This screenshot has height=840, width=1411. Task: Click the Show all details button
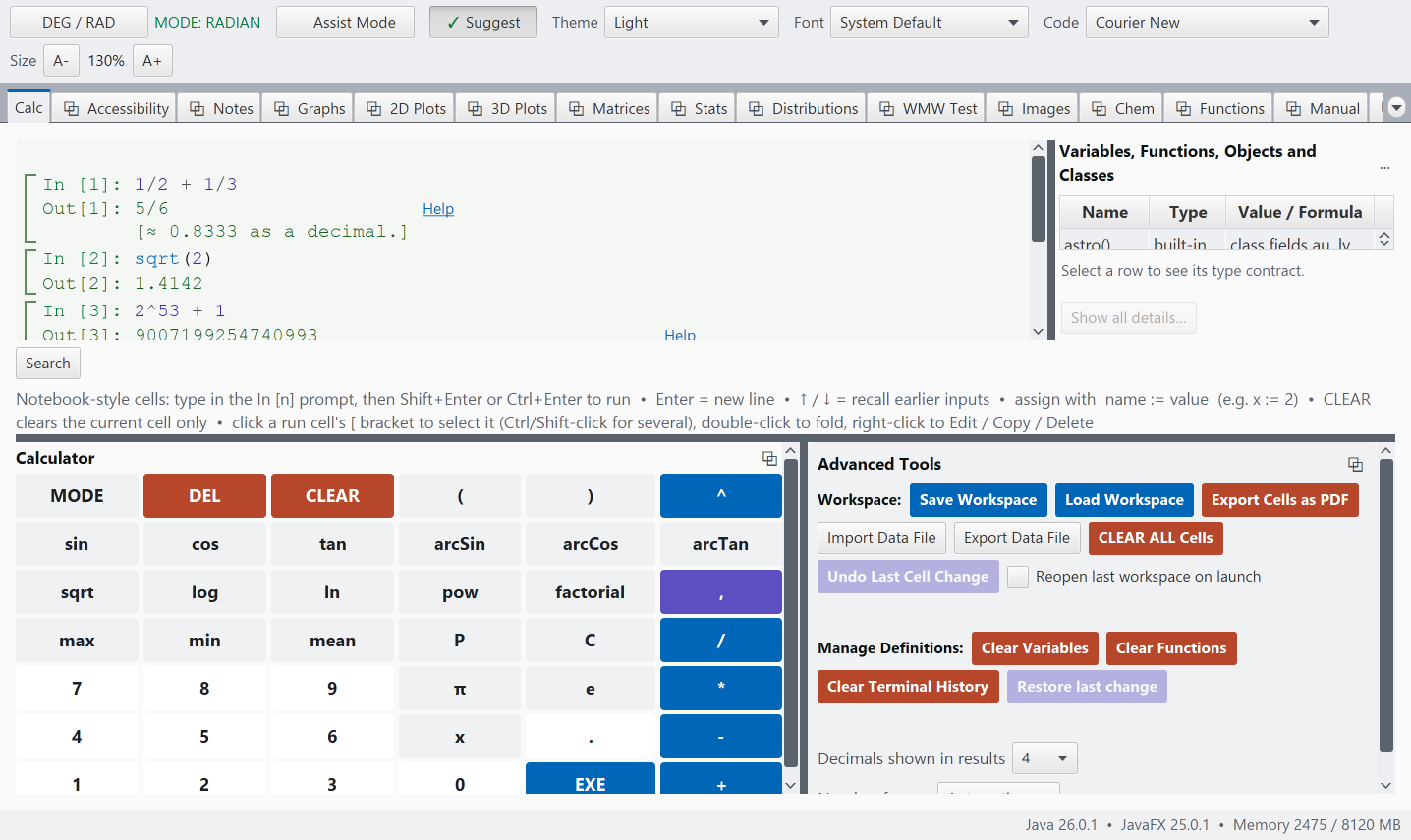(x=1128, y=318)
